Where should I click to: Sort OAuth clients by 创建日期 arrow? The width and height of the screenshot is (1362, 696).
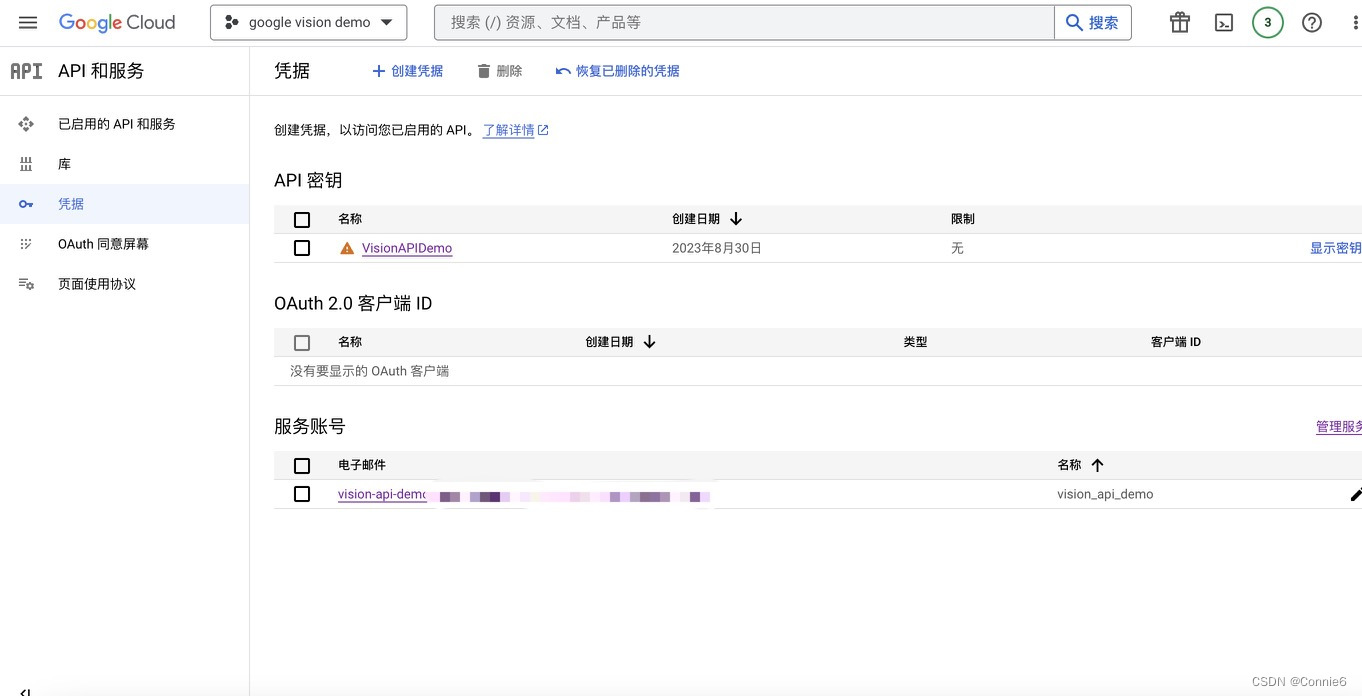[649, 342]
